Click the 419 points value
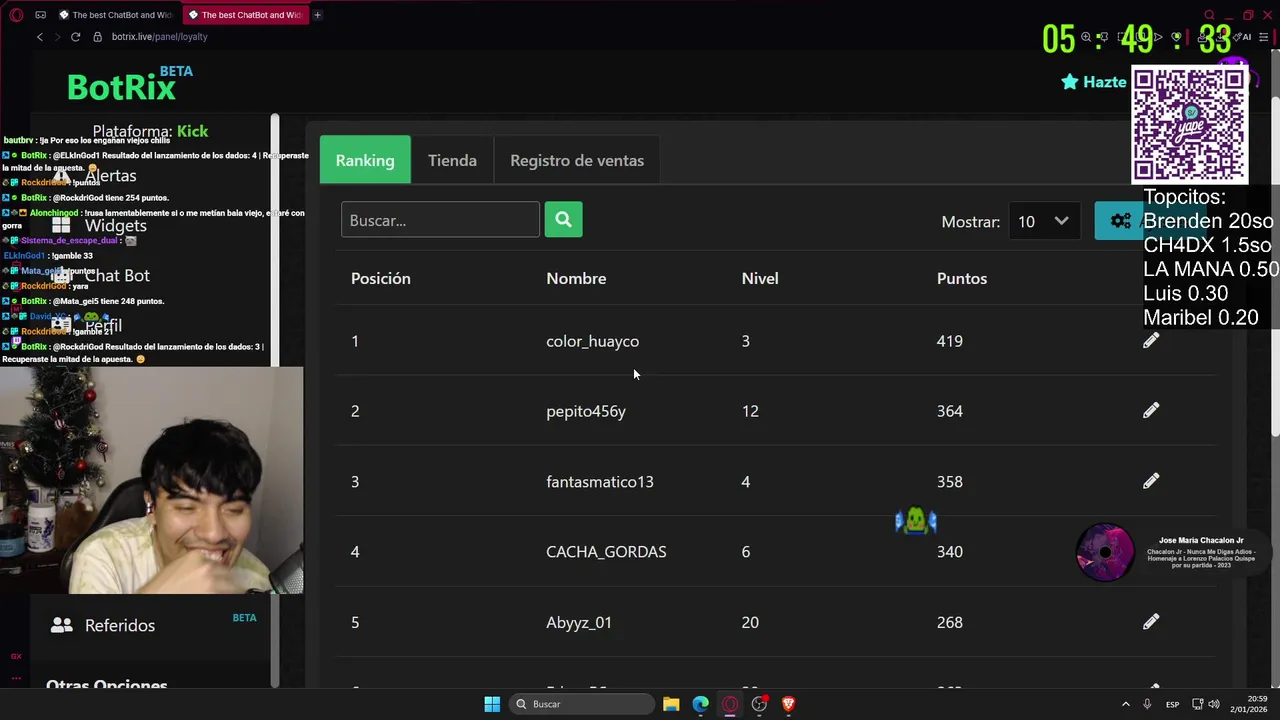The height and width of the screenshot is (720, 1280). 950,341
